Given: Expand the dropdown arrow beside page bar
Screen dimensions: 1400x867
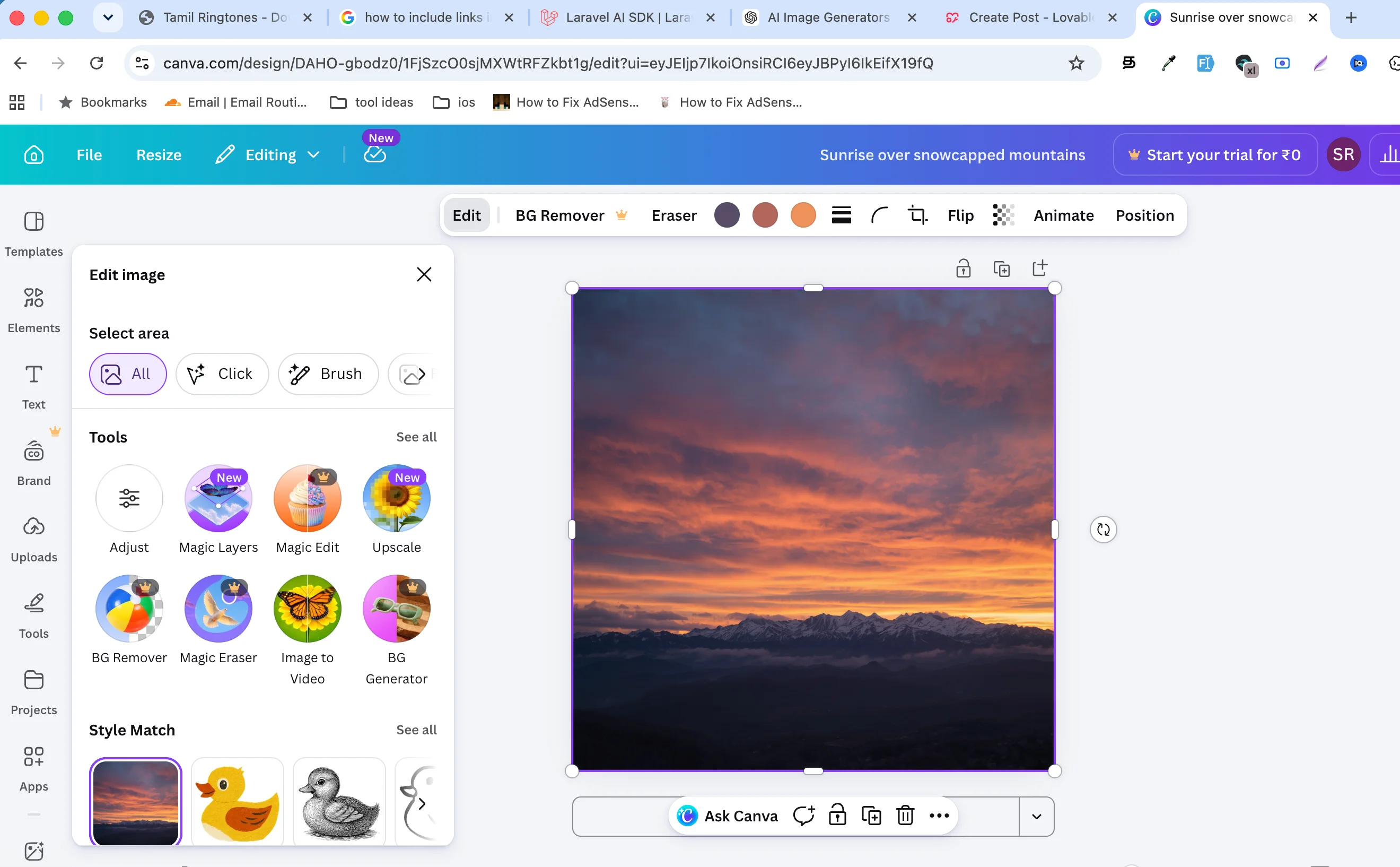Looking at the screenshot, I should pos(1036,816).
